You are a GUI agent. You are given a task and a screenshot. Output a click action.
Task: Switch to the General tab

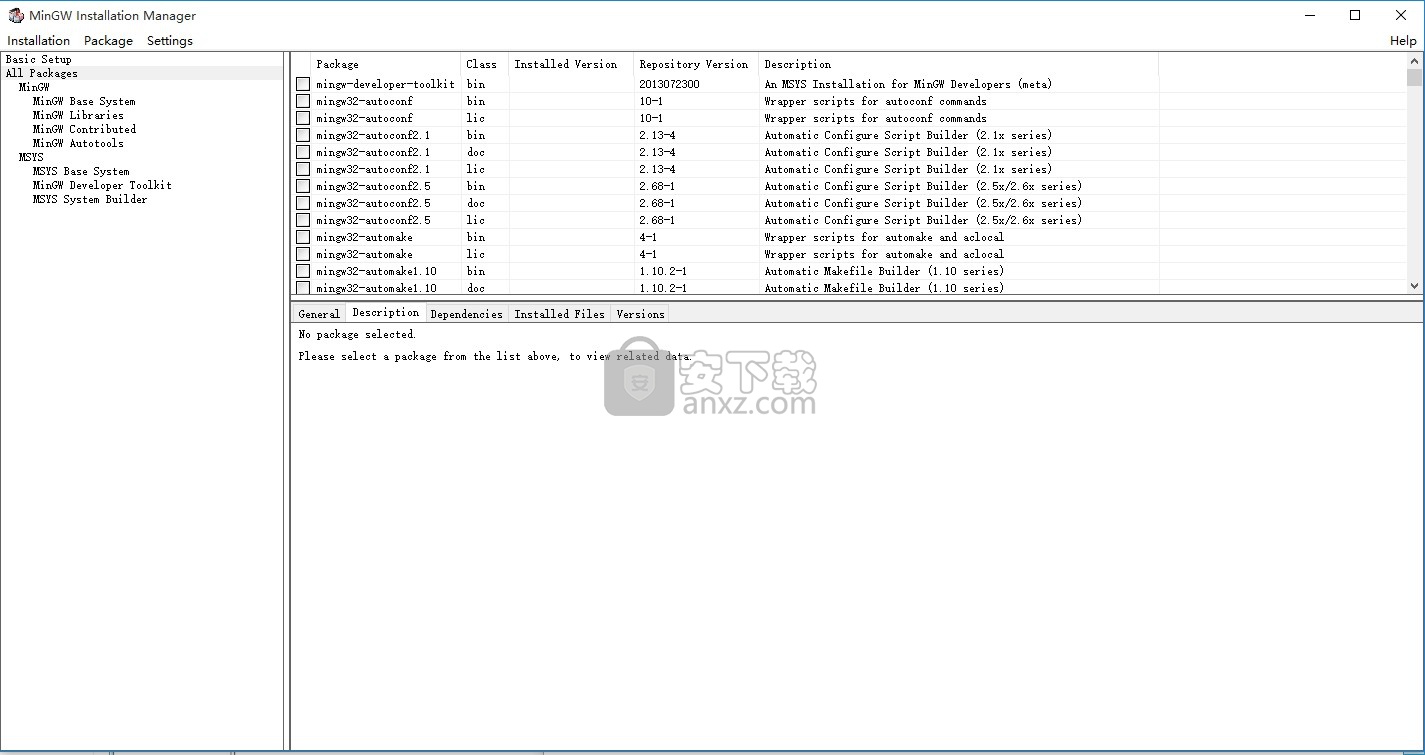pyautogui.click(x=319, y=314)
